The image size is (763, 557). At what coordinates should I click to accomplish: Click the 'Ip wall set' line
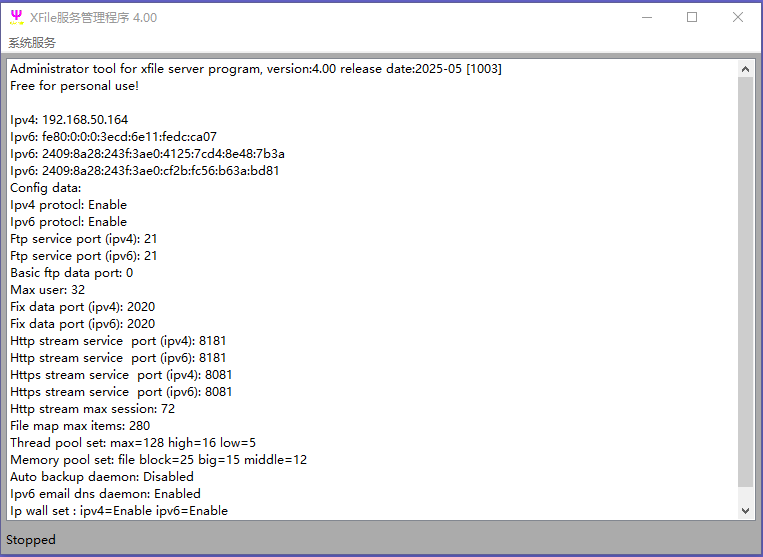(119, 511)
